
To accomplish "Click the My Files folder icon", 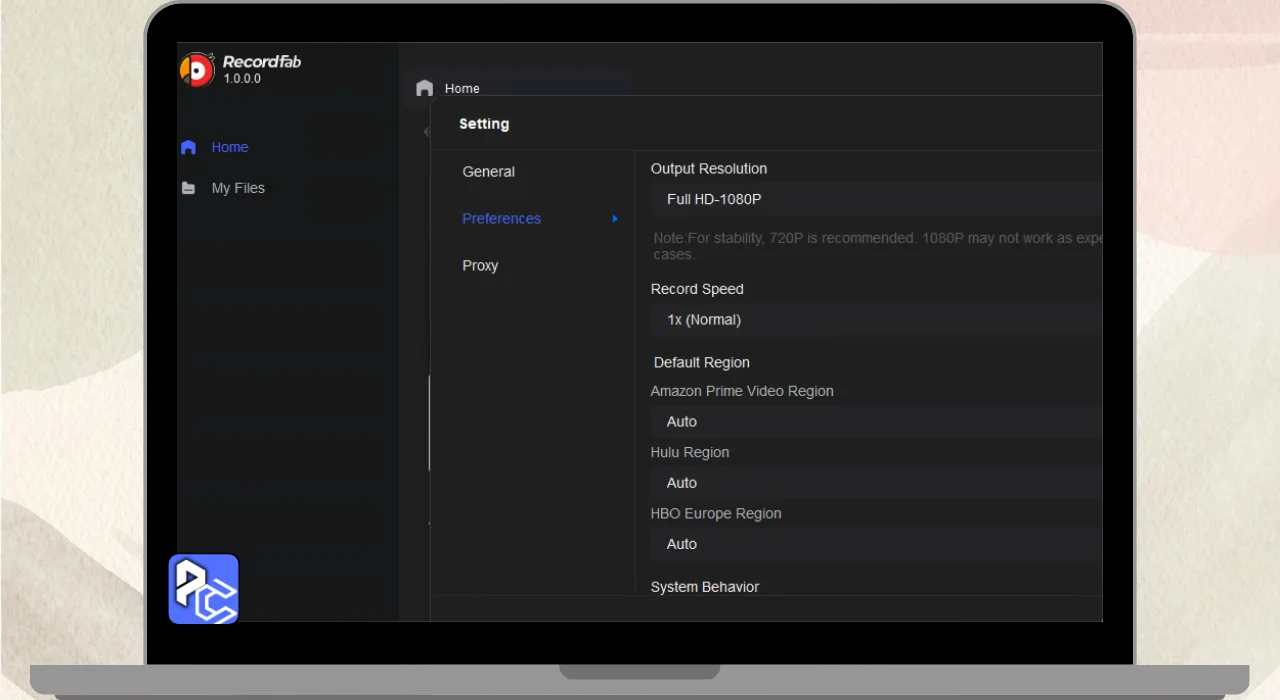I will [188, 188].
